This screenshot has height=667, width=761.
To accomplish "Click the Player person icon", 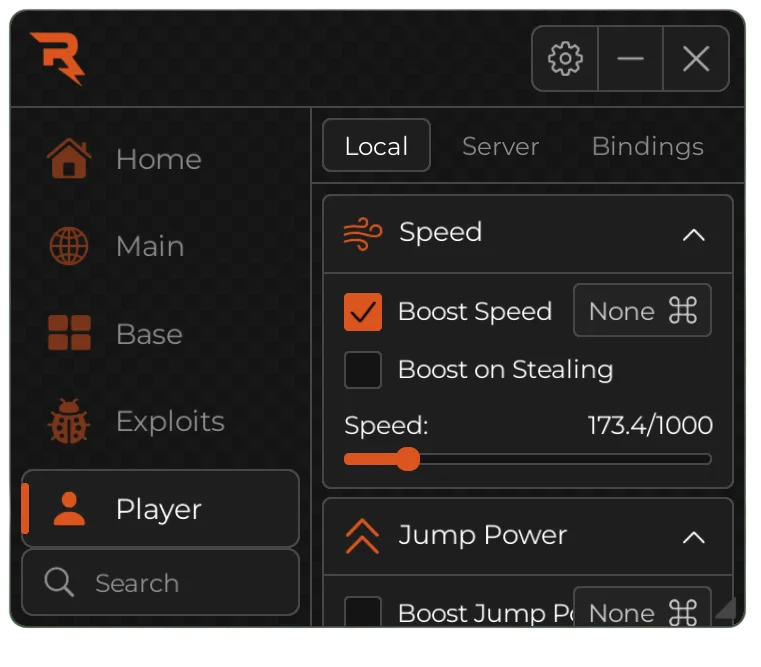I will [x=69, y=509].
